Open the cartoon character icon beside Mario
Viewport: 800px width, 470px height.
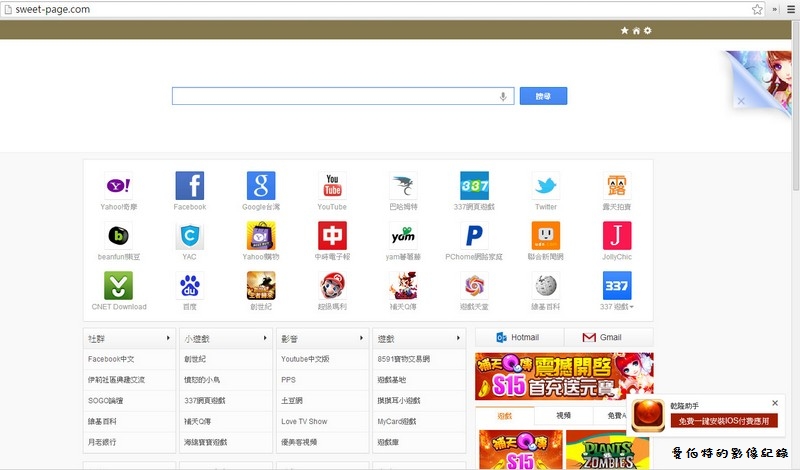403,286
